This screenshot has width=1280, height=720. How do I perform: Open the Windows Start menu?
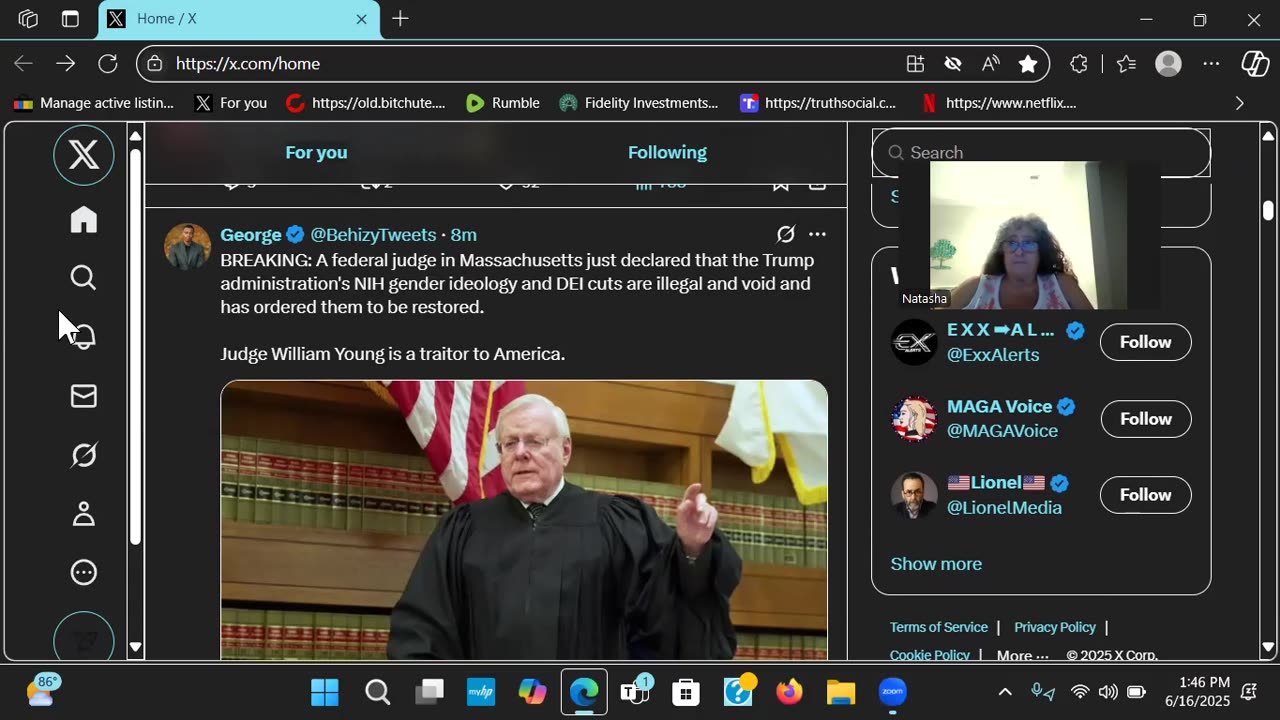pyautogui.click(x=325, y=692)
